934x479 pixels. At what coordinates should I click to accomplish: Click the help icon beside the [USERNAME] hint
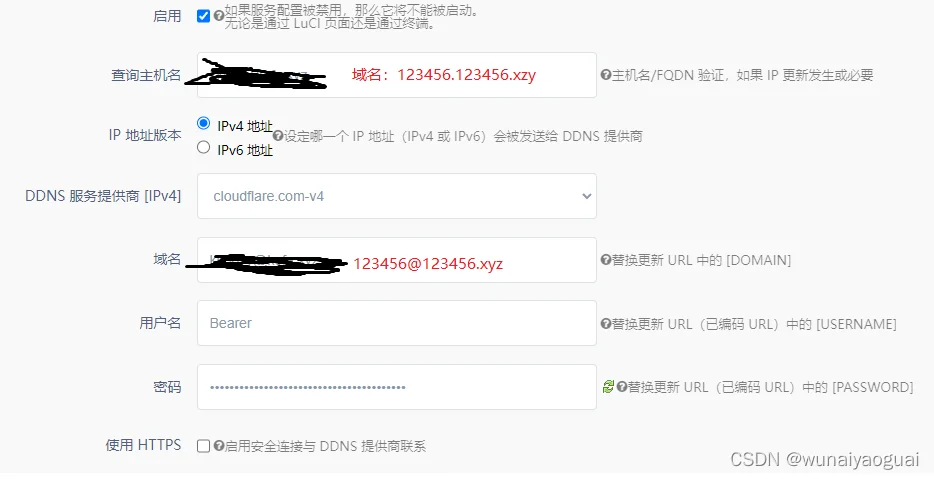click(606, 324)
